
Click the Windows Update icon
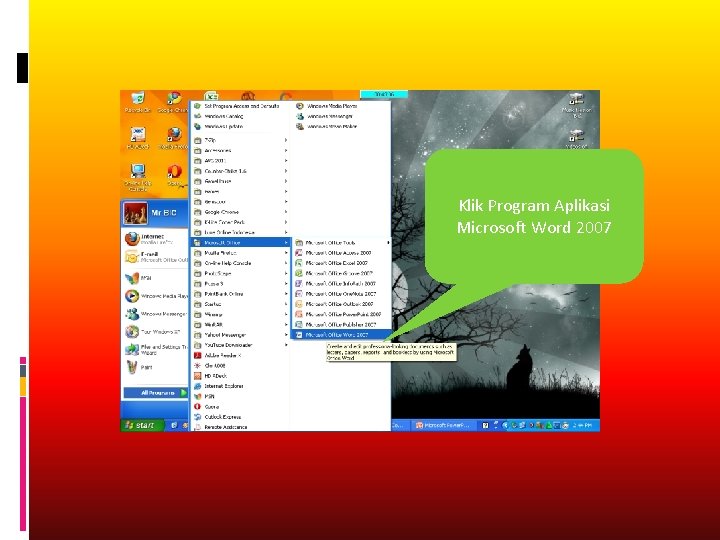click(197, 126)
